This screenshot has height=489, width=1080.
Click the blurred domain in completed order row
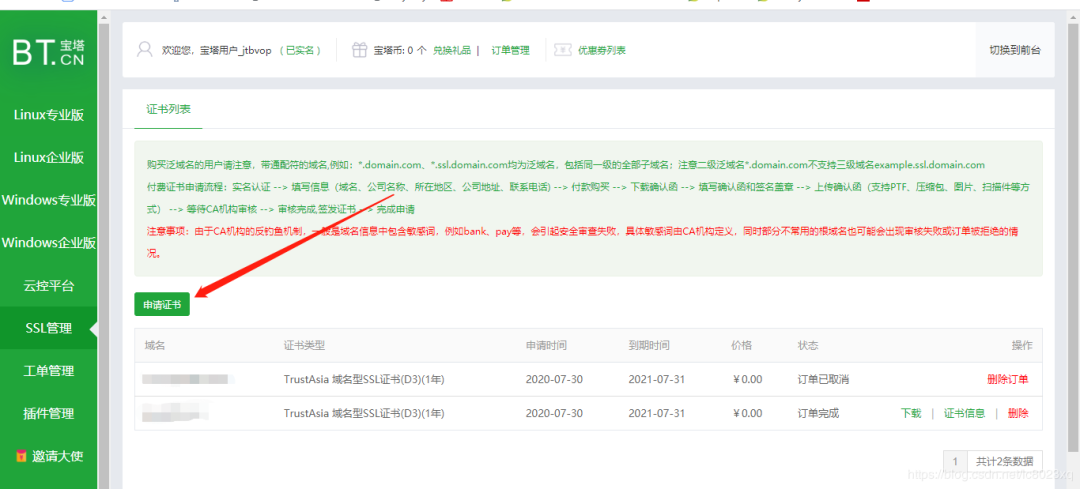pos(176,413)
